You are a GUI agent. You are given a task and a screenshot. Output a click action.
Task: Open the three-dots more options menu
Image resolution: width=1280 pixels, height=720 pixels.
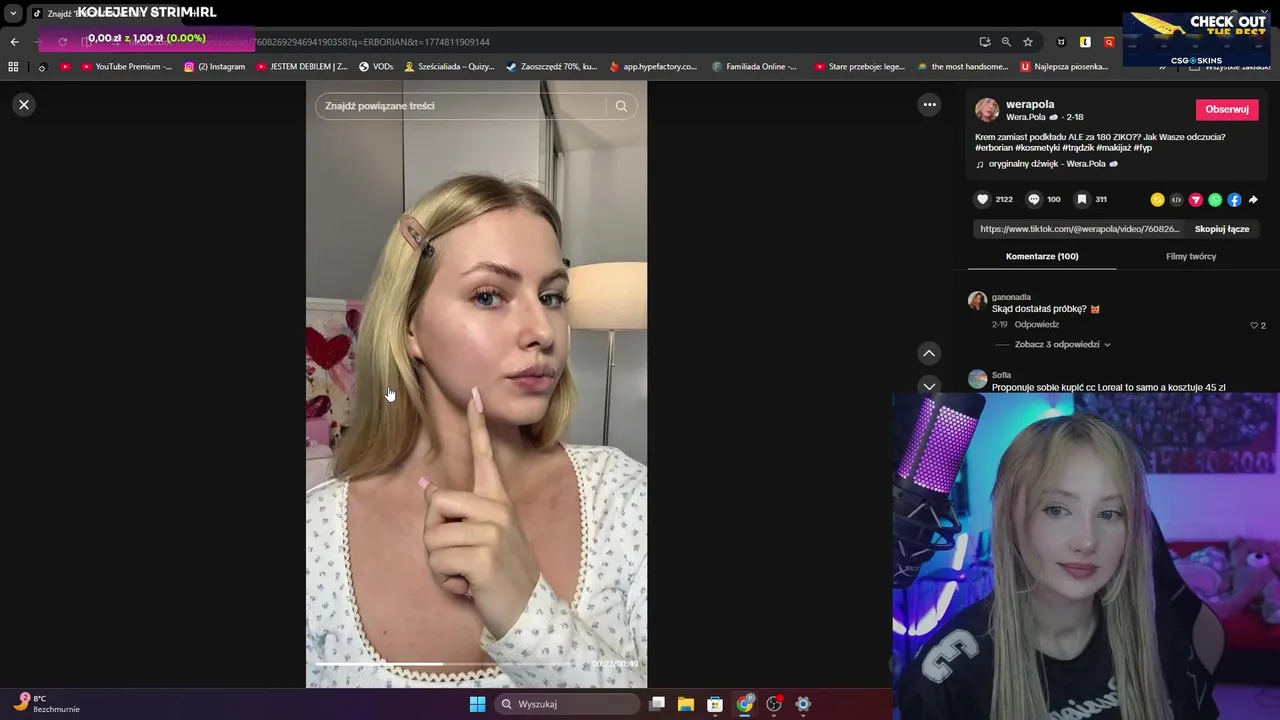point(929,105)
